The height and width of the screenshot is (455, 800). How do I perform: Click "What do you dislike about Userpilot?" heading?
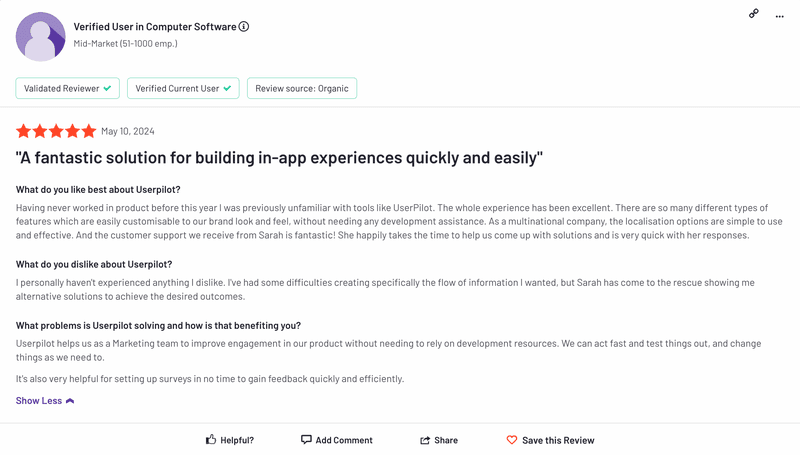tap(94, 264)
